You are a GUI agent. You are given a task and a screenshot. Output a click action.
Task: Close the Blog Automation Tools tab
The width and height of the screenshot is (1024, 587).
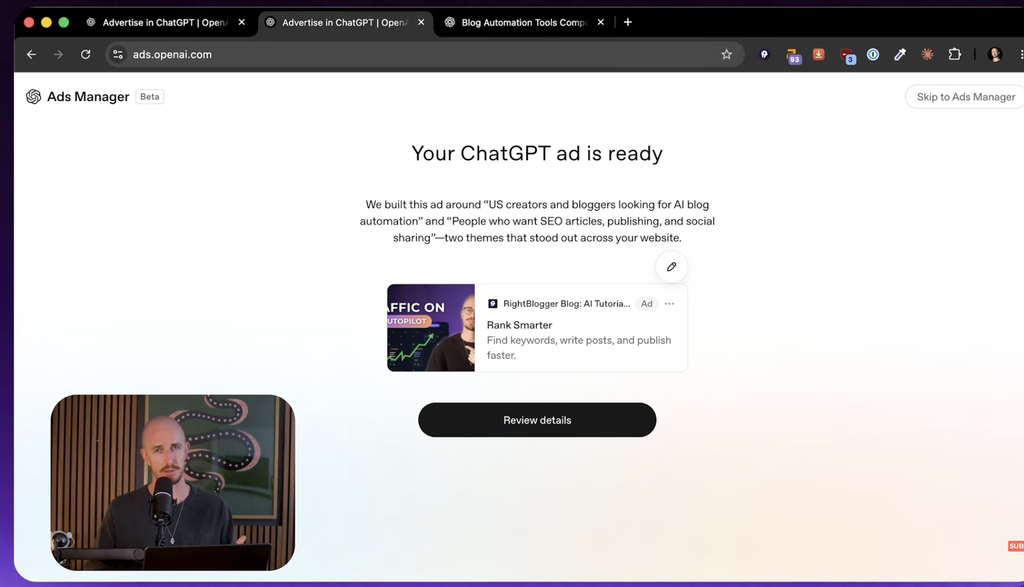[x=600, y=22]
